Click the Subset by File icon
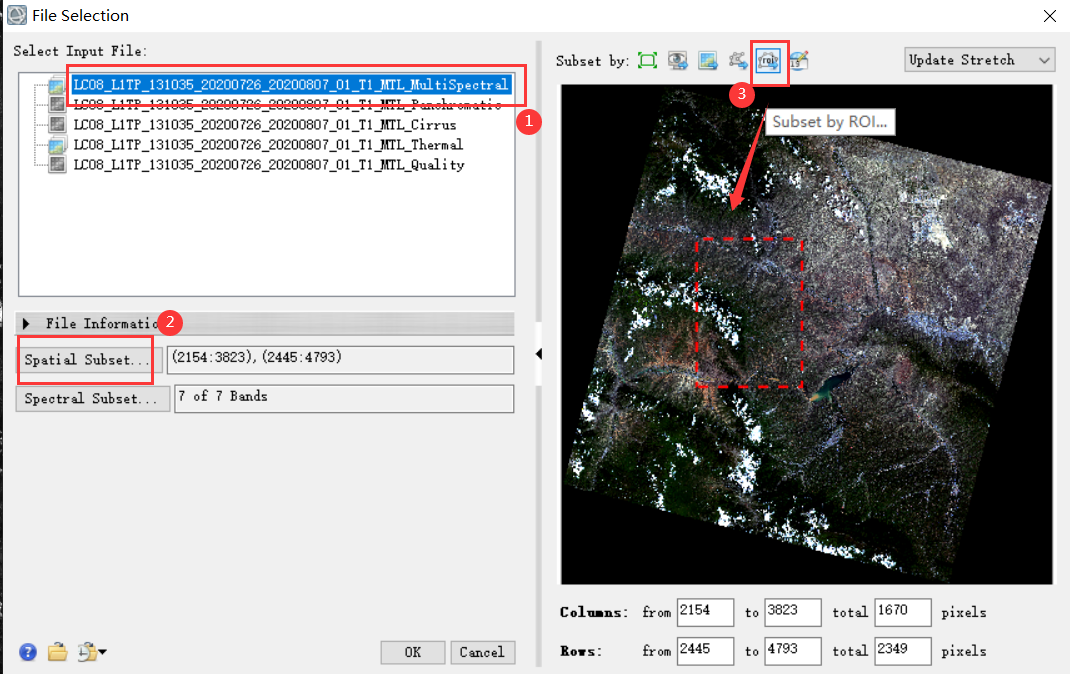The width and height of the screenshot is (1070, 674). tap(708, 61)
